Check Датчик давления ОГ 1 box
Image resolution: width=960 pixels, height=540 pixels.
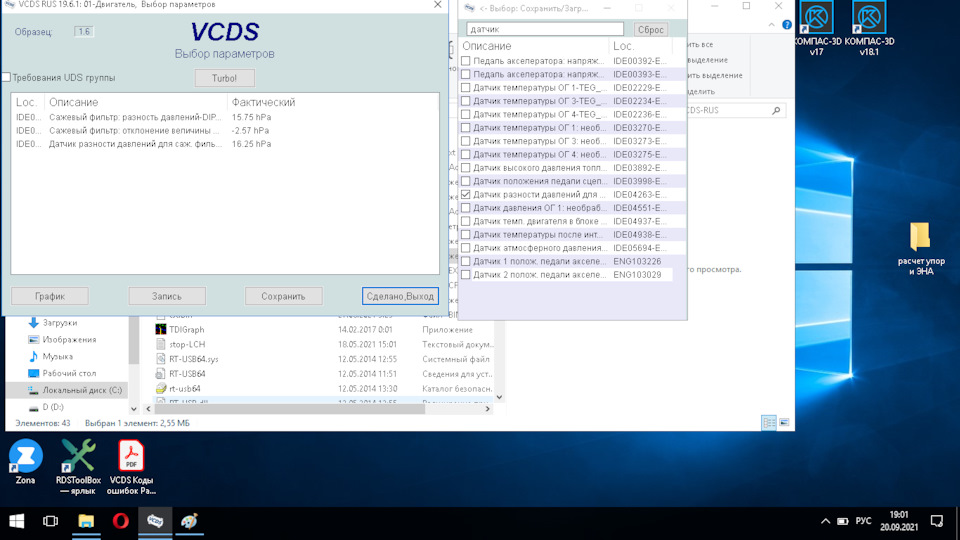(x=466, y=208)
